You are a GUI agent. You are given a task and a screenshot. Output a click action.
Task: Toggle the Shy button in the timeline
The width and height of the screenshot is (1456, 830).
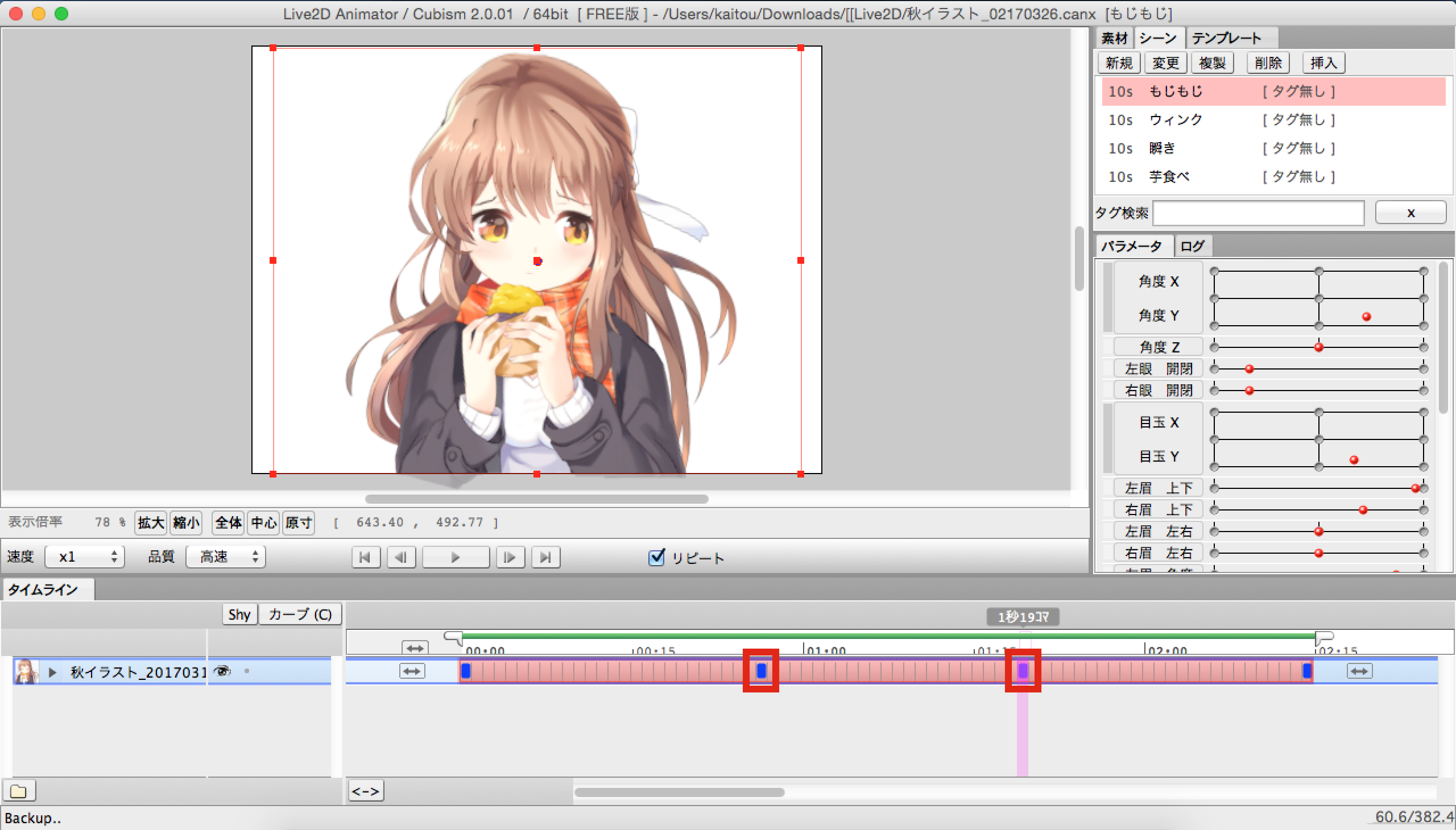[239, 614]
